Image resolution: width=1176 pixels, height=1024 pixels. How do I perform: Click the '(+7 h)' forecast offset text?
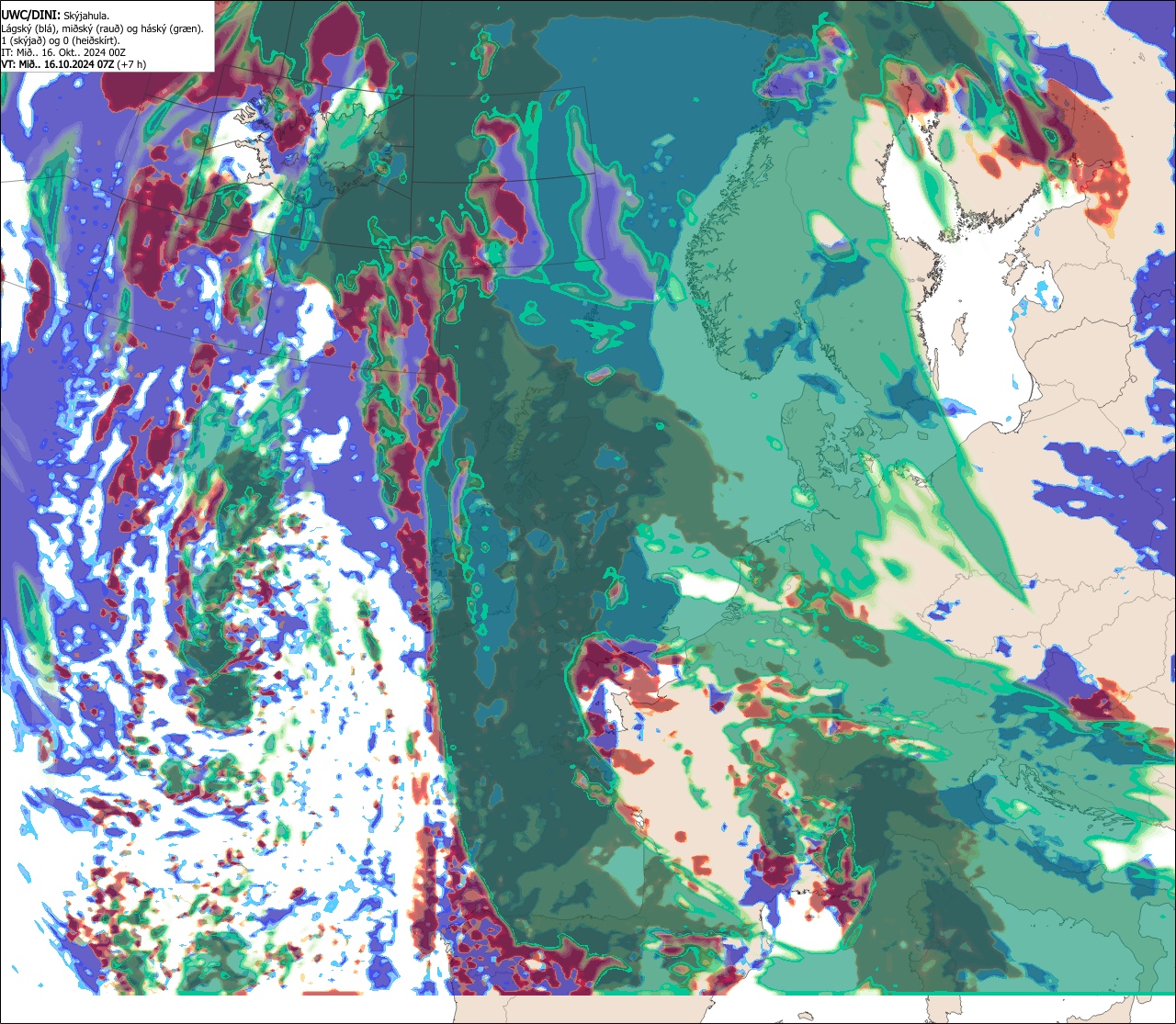pos(131,65)
